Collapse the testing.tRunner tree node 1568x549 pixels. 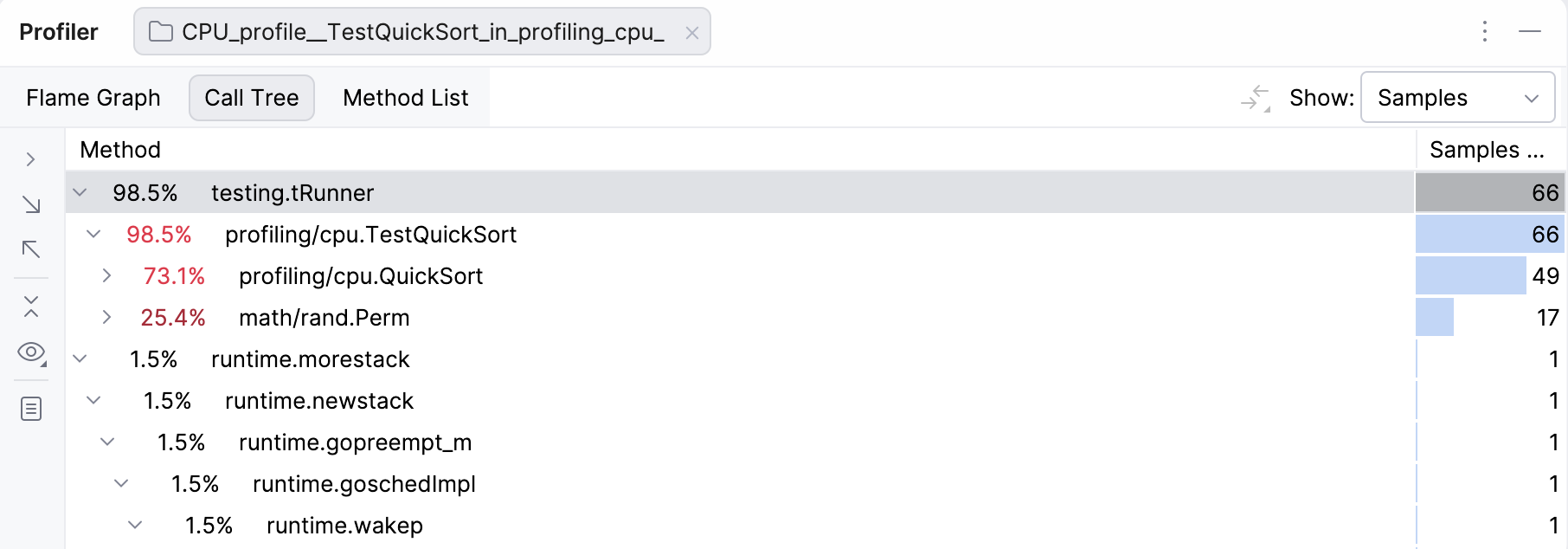[80, 192]
